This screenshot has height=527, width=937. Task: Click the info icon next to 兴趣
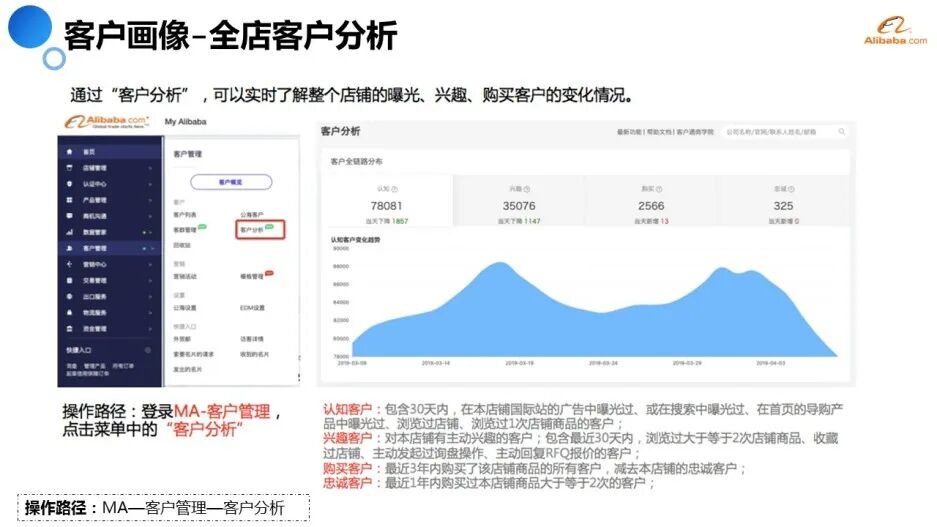click(x=526, y=189)
